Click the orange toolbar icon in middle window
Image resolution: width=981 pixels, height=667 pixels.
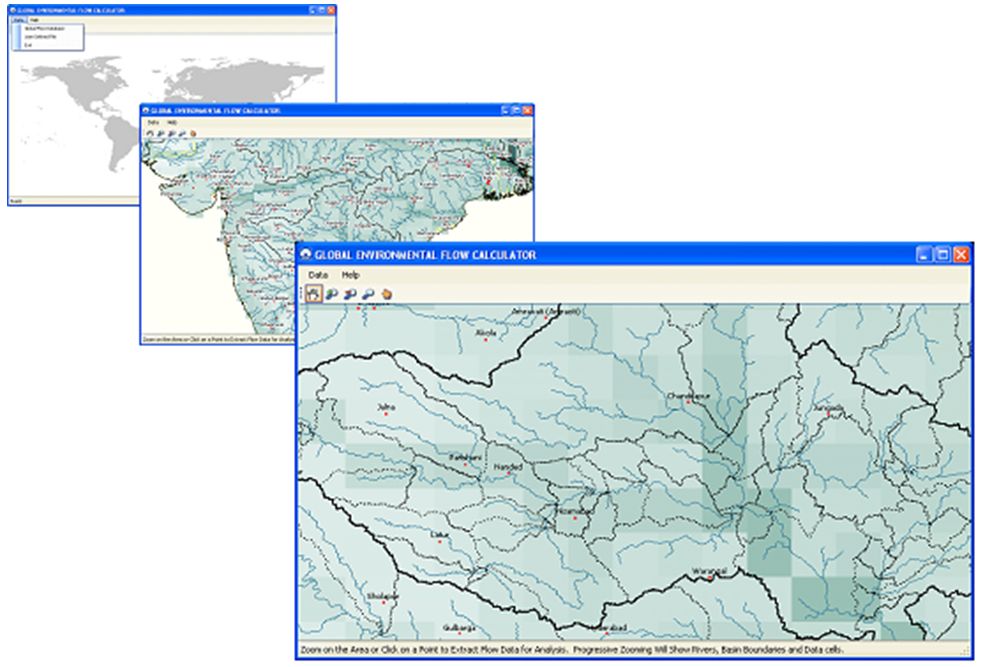coord(192,133)
